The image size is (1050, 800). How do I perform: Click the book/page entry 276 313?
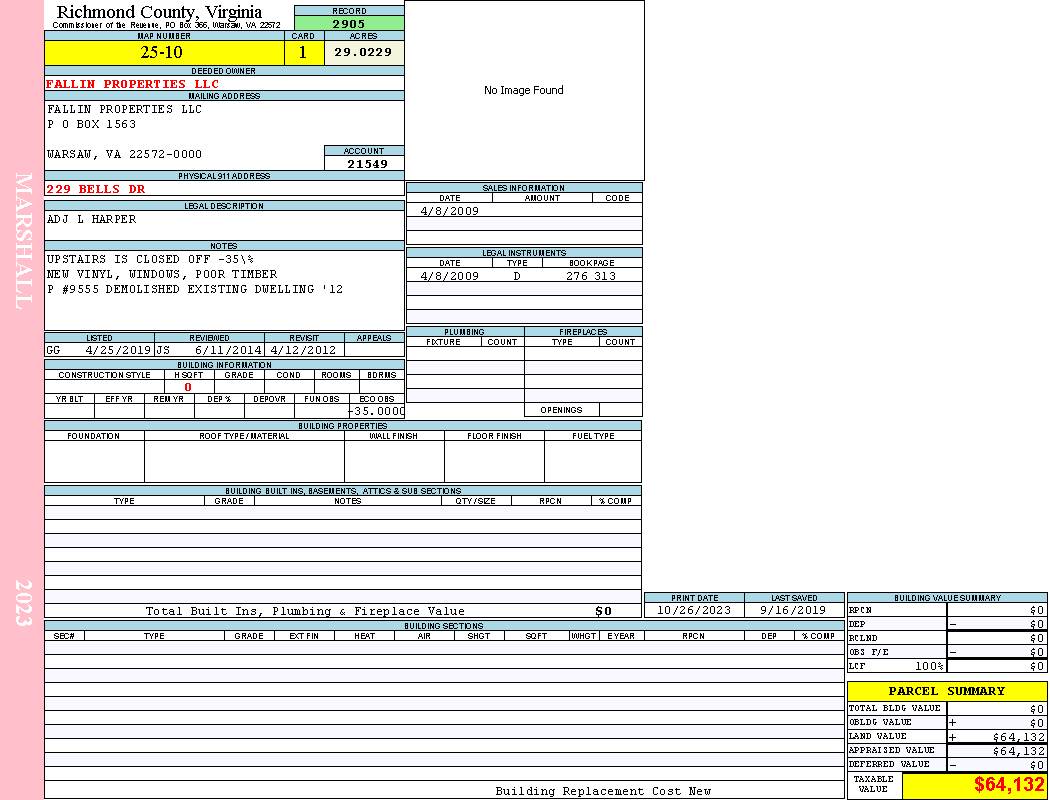pos(590,276)
